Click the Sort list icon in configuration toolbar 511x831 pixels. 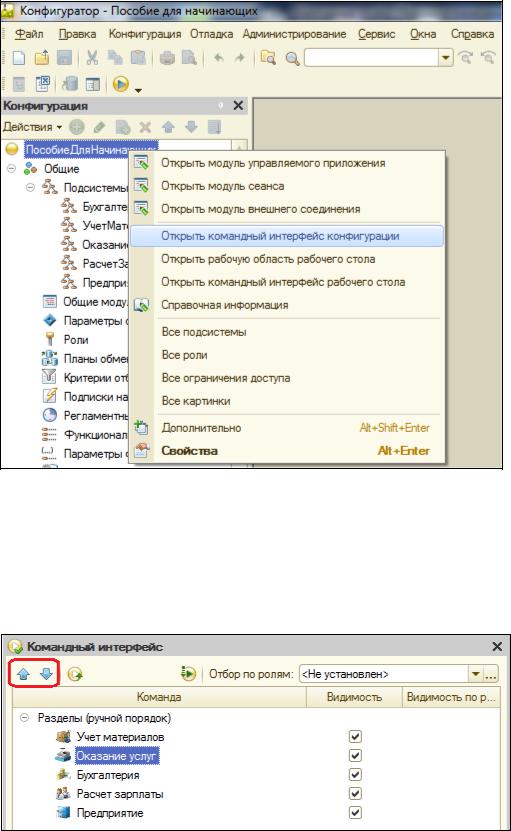pyautogui.click(x=214, y=127)
